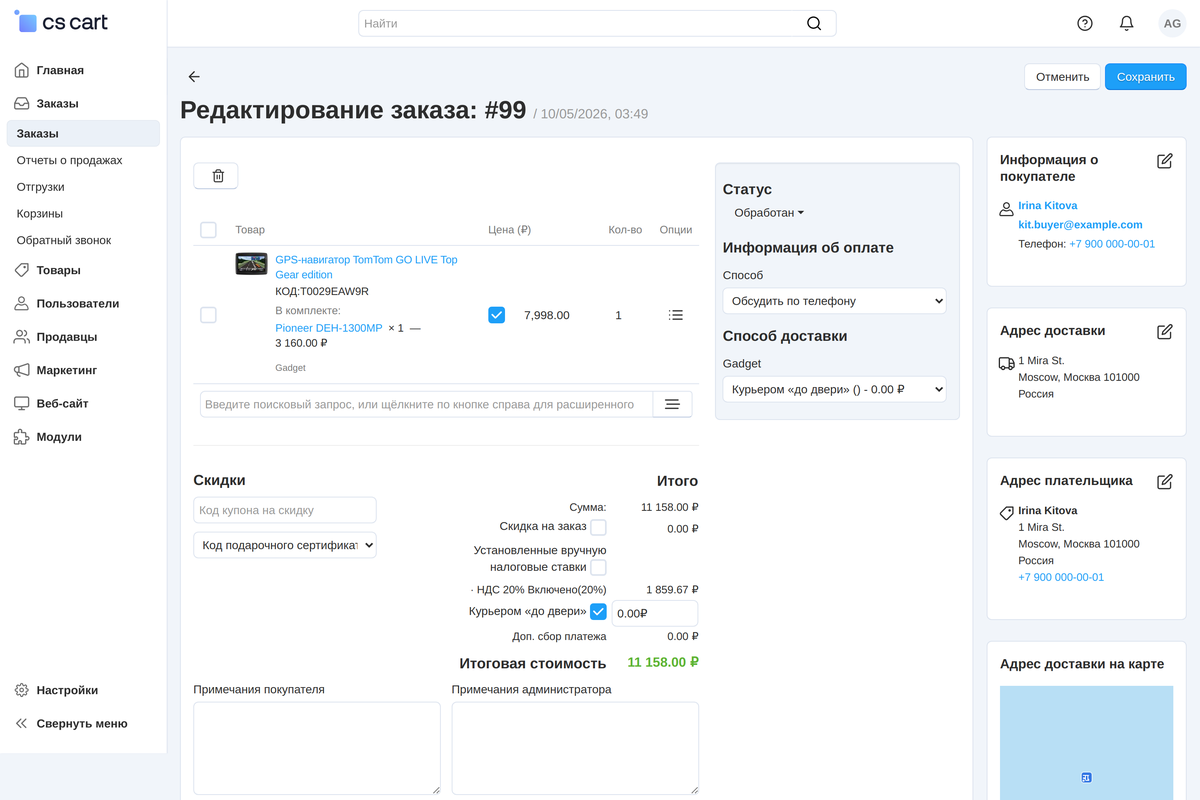
Task: Edit the shipping address pencil icon
Action: click(1164, 331)
